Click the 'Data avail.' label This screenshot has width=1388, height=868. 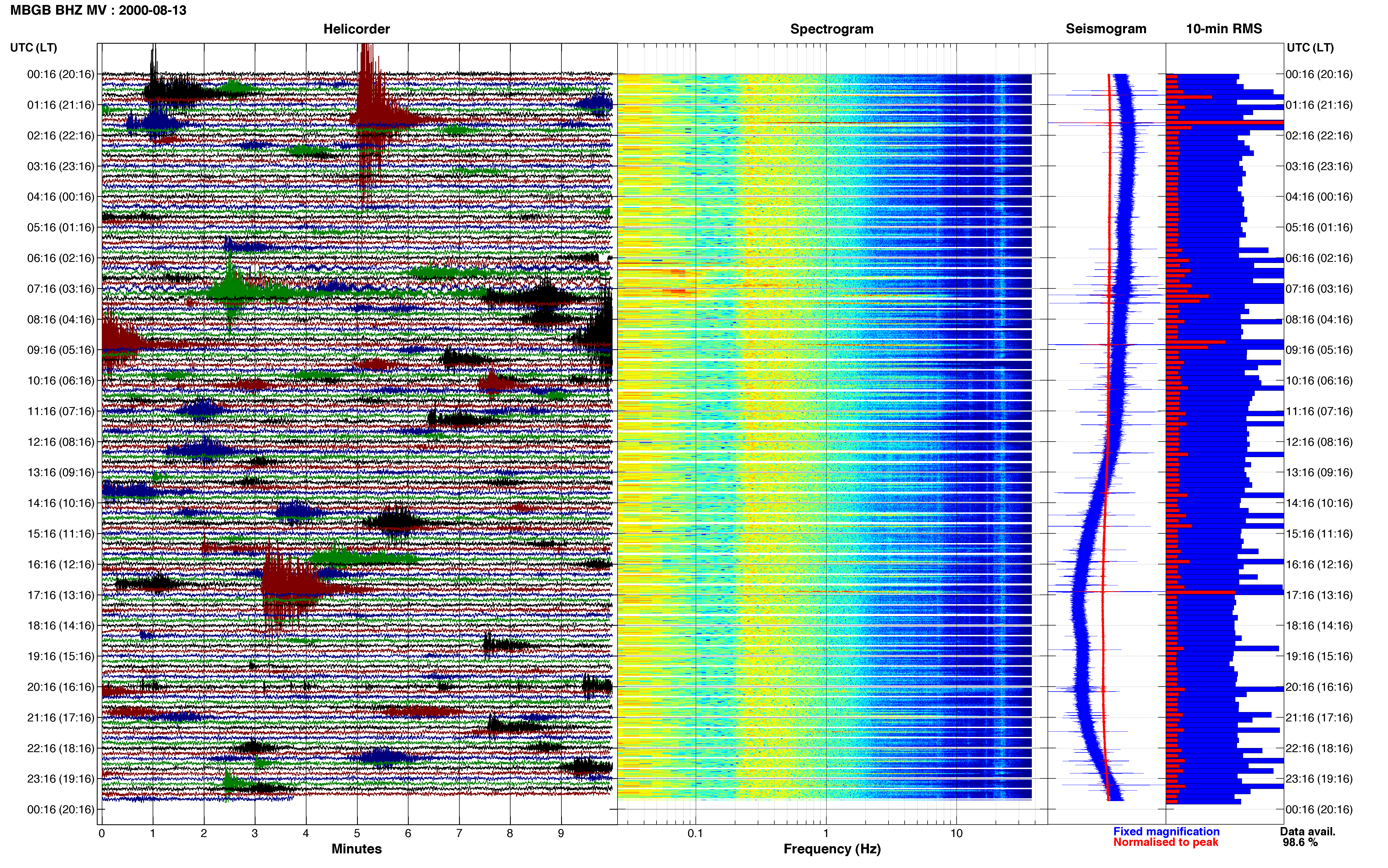(1308, 831)
